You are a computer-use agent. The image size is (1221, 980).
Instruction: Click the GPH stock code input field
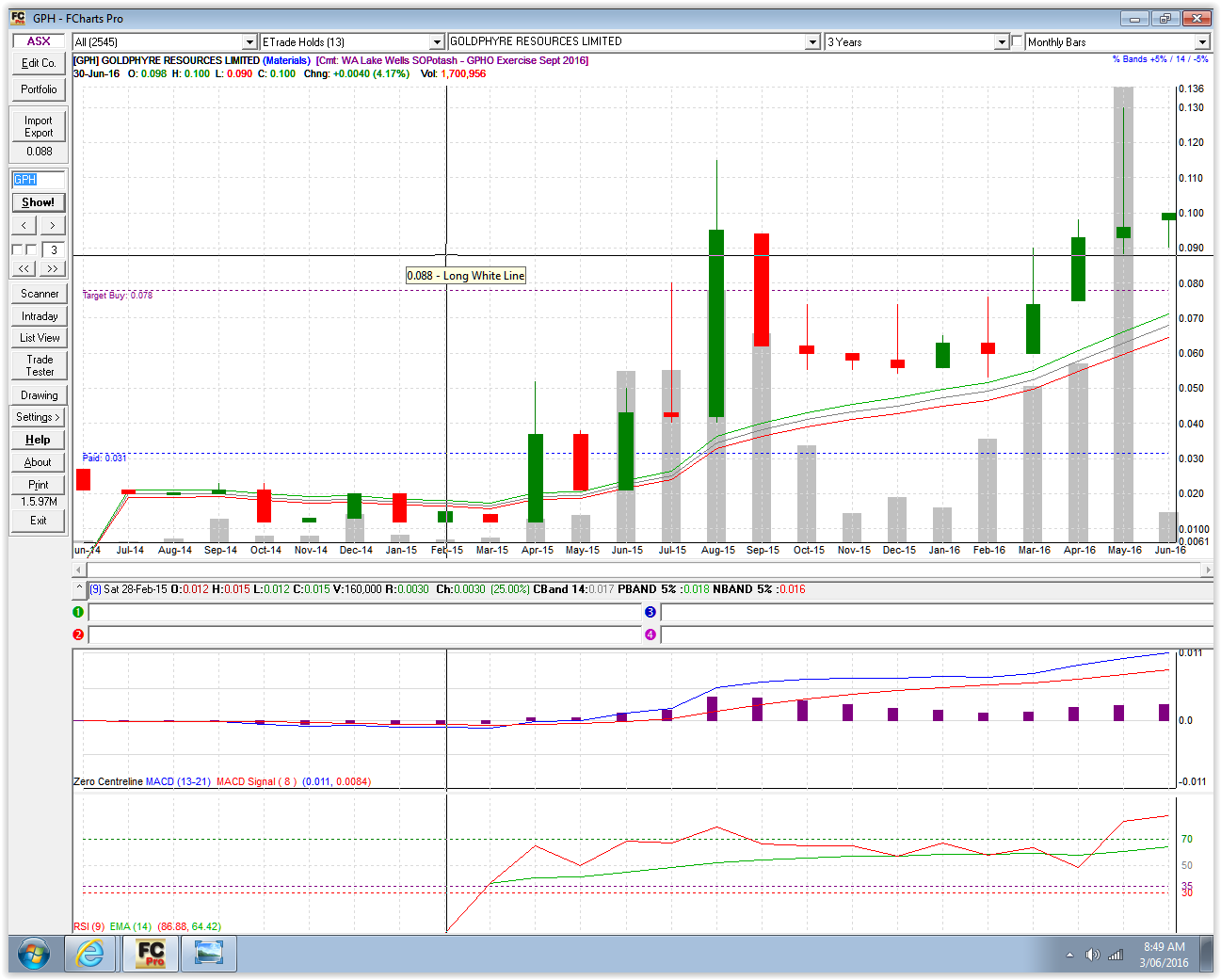point(39,179)
